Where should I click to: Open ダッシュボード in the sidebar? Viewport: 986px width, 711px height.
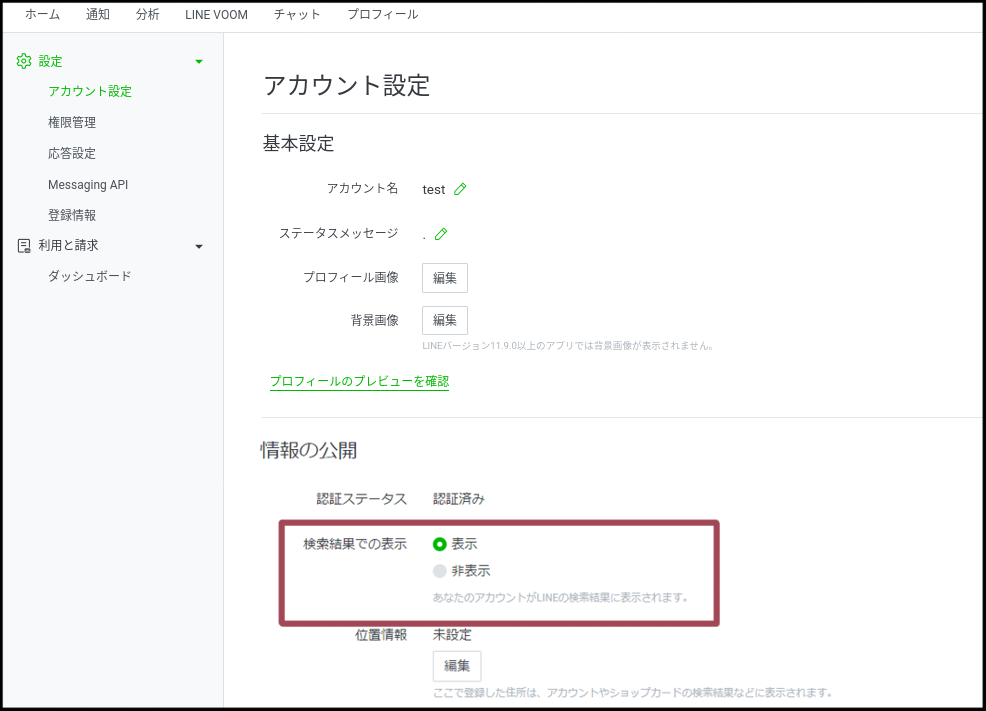tap(89, 276)
